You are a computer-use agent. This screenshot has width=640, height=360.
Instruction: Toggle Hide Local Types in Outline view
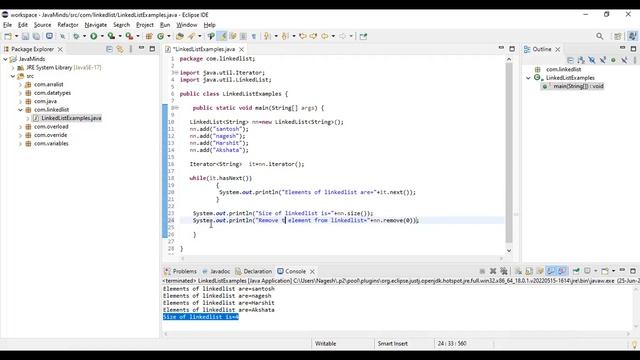(624, 60)
